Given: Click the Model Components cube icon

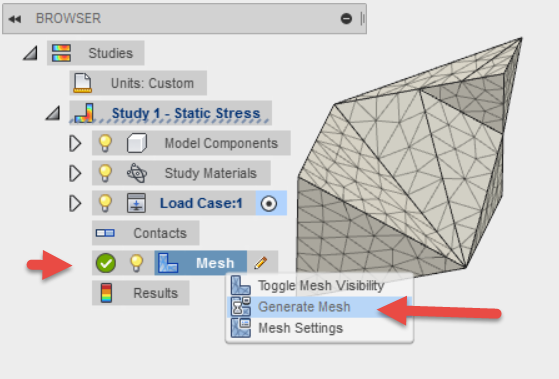Looking at the screenshot, I should click(137, 143).
